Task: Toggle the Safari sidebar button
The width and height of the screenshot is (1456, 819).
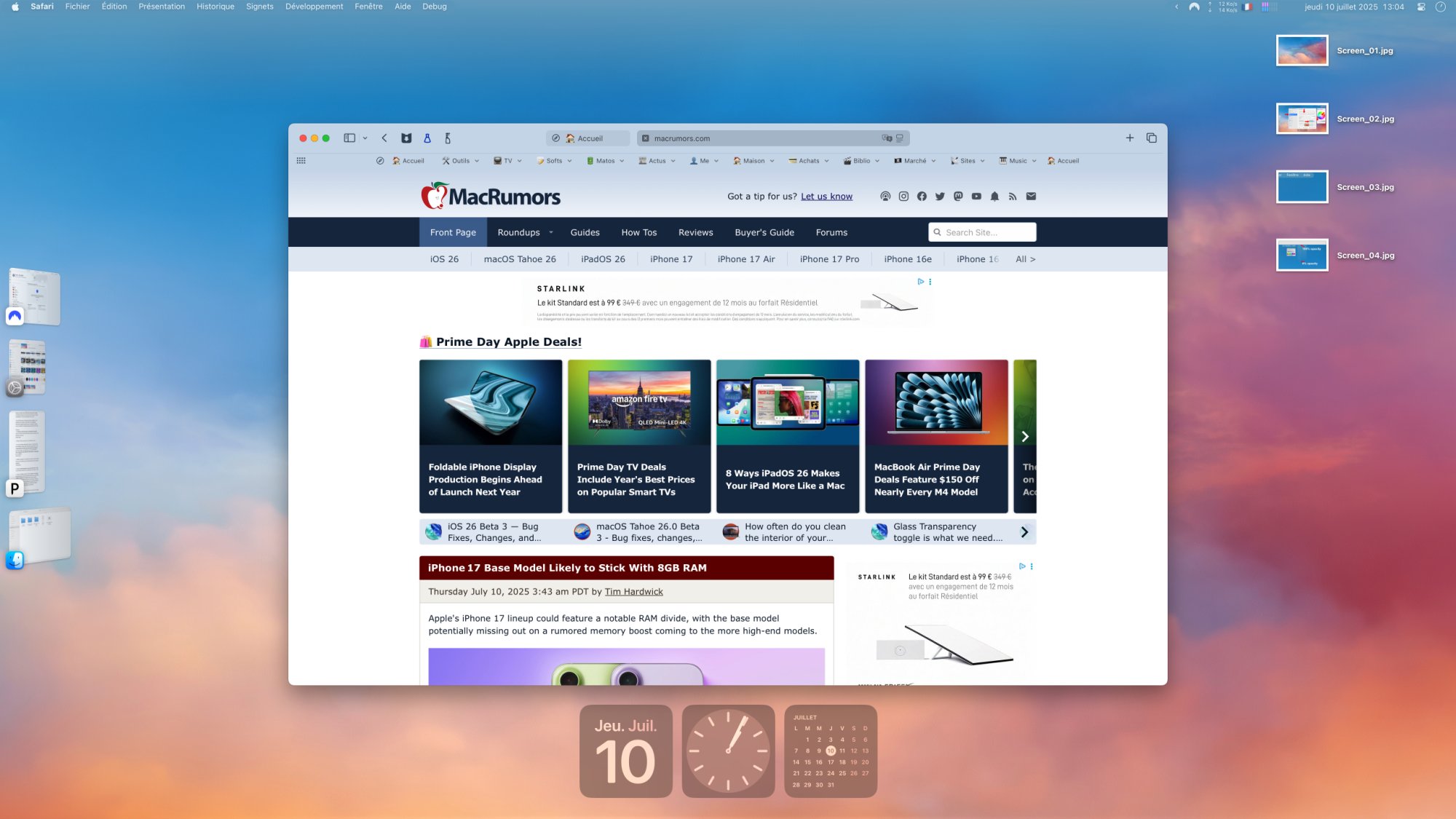Action: tap(349, 138)
